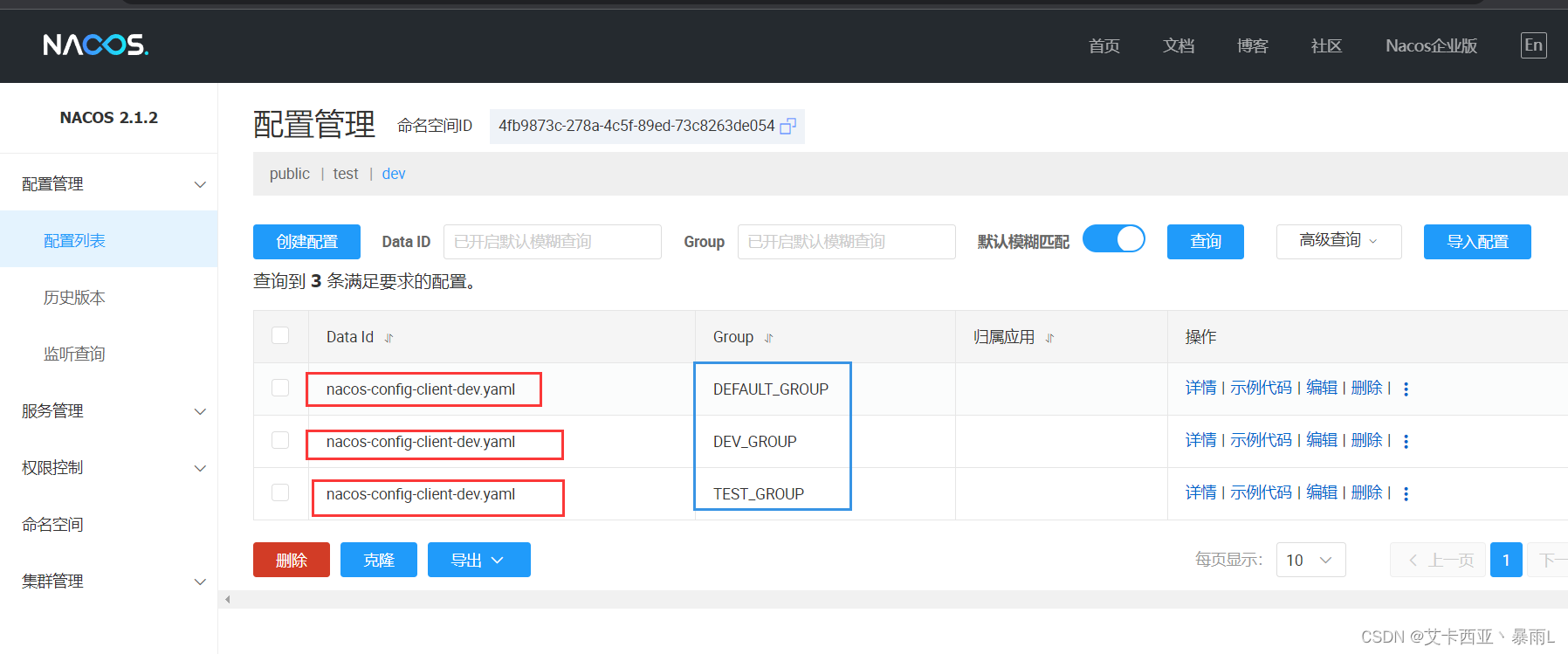Open 示例代码 for DEFAULT_GROUP config
1568x654 pixels.
coord(1261,388)
